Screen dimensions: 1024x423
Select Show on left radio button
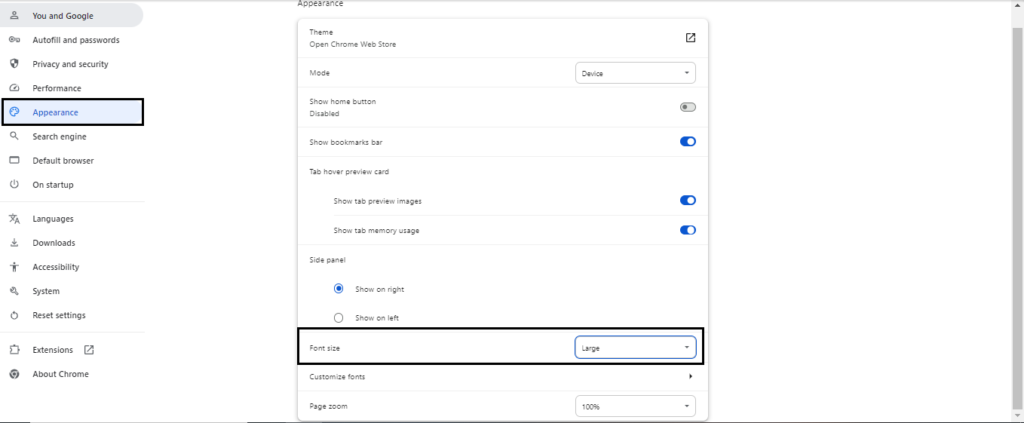click(339, 318)
